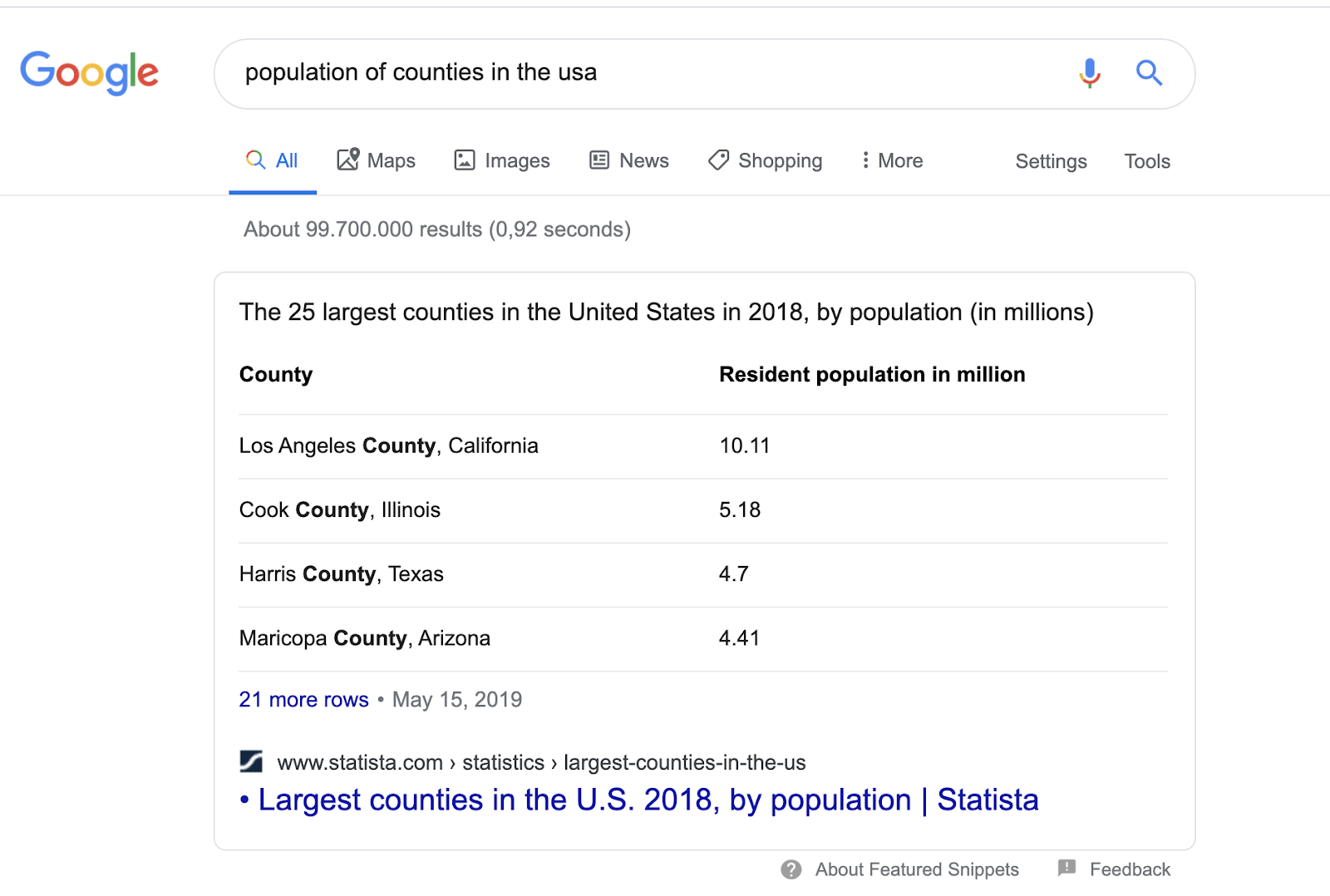The image size is (1330, 896).
Task: Open the About Featured Snippets link
Action: (917, 869)
